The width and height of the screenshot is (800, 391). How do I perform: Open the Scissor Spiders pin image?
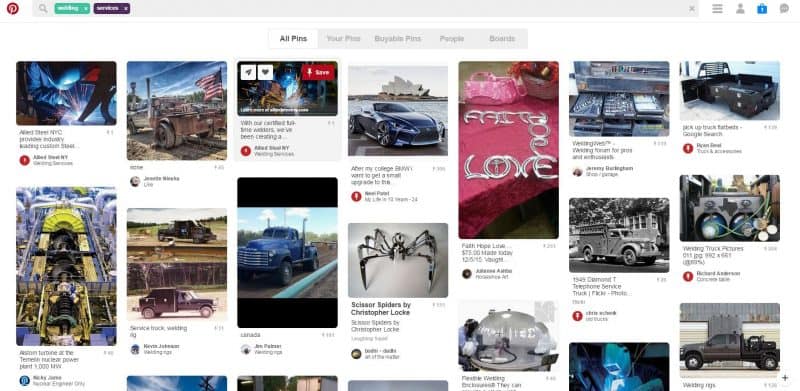(x=398, y=260)
